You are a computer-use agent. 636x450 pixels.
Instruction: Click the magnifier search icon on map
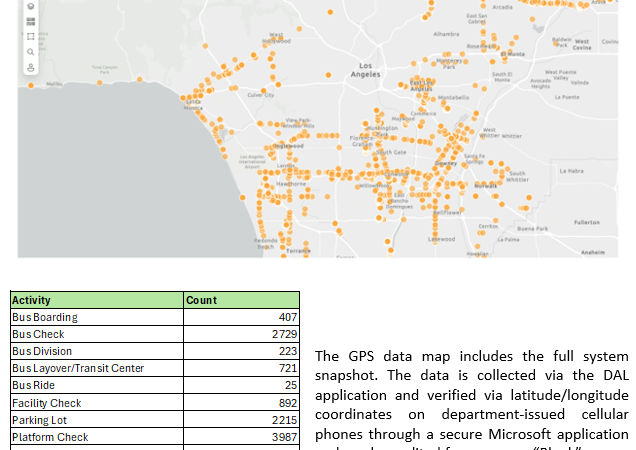[31, 51]
